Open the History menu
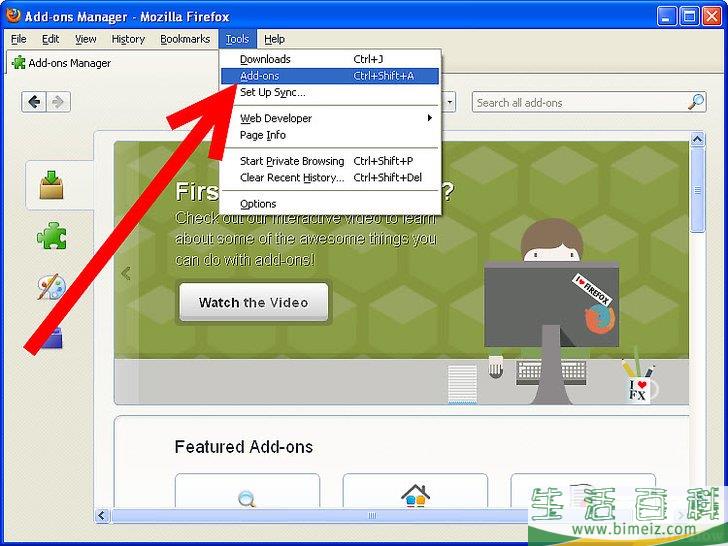The height and width of the screenshot is (546, 728). click(128, 39)
